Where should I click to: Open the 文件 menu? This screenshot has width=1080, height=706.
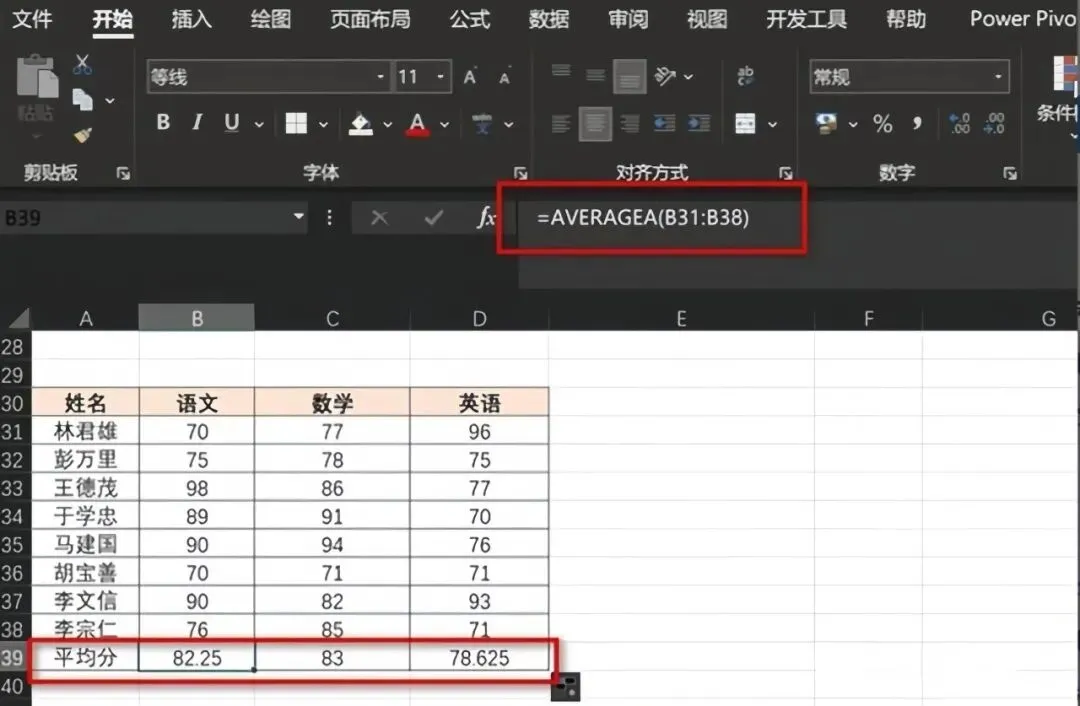[32, 19]
